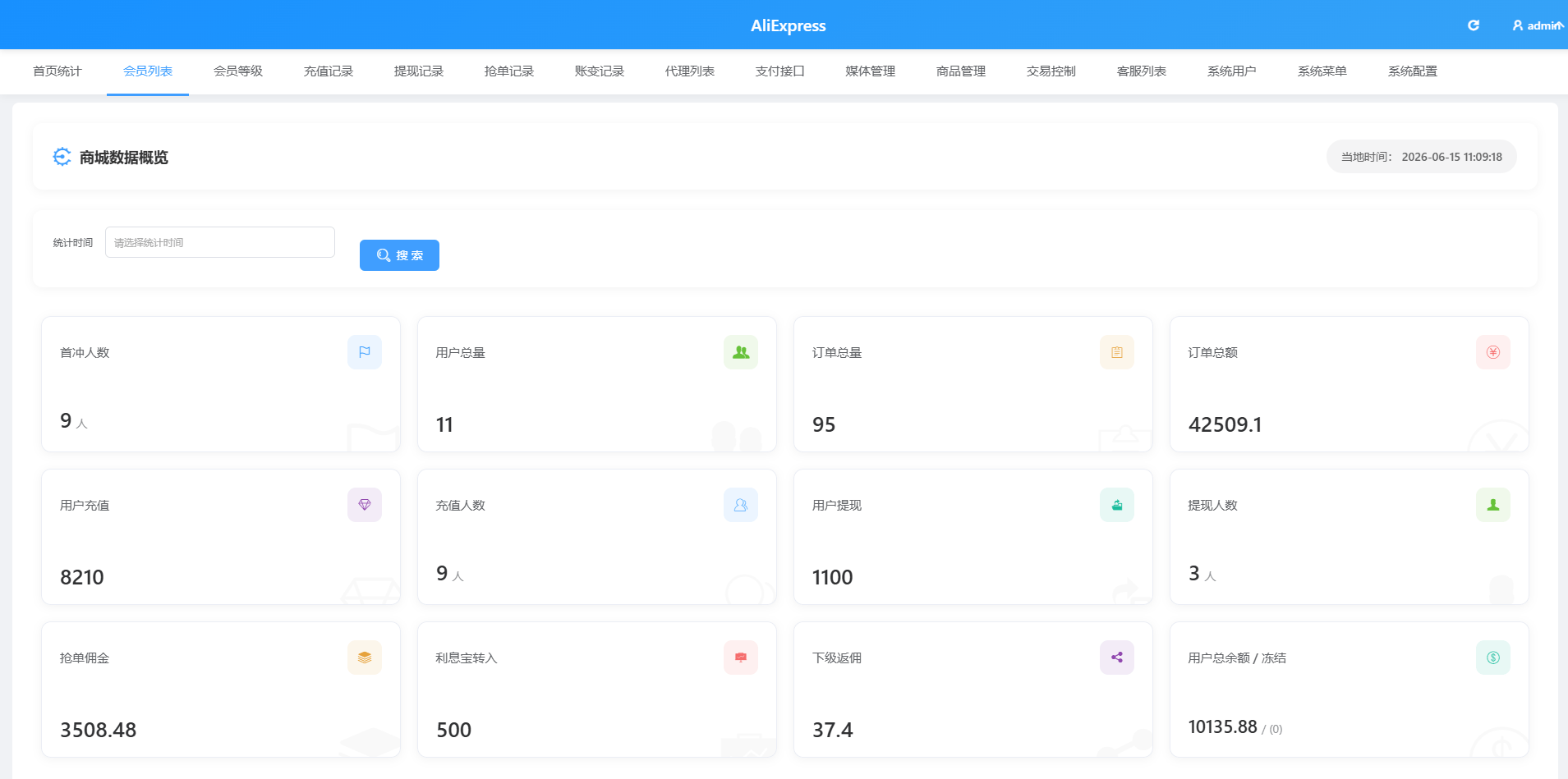Click the yen icon on 订单总额 card
The image size is (1568, 779).
[x=1493, y=352]
